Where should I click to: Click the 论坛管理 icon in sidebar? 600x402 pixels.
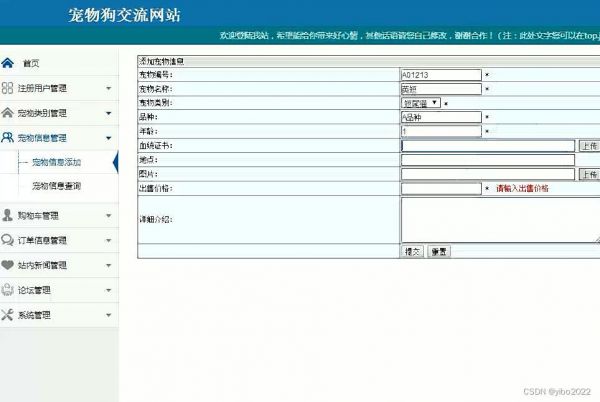point(8,290)
